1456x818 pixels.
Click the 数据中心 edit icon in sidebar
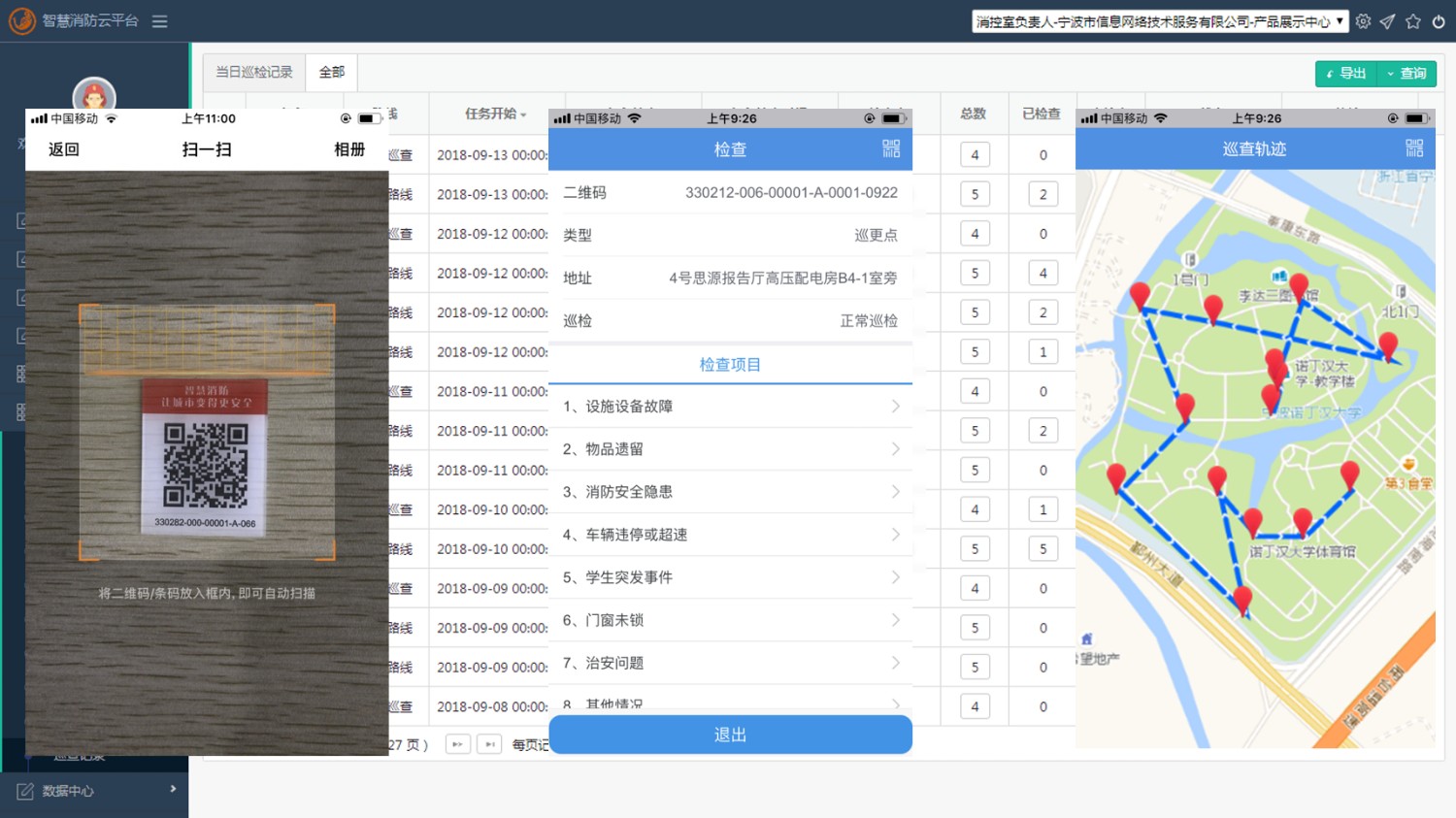(x=24, y=791)
